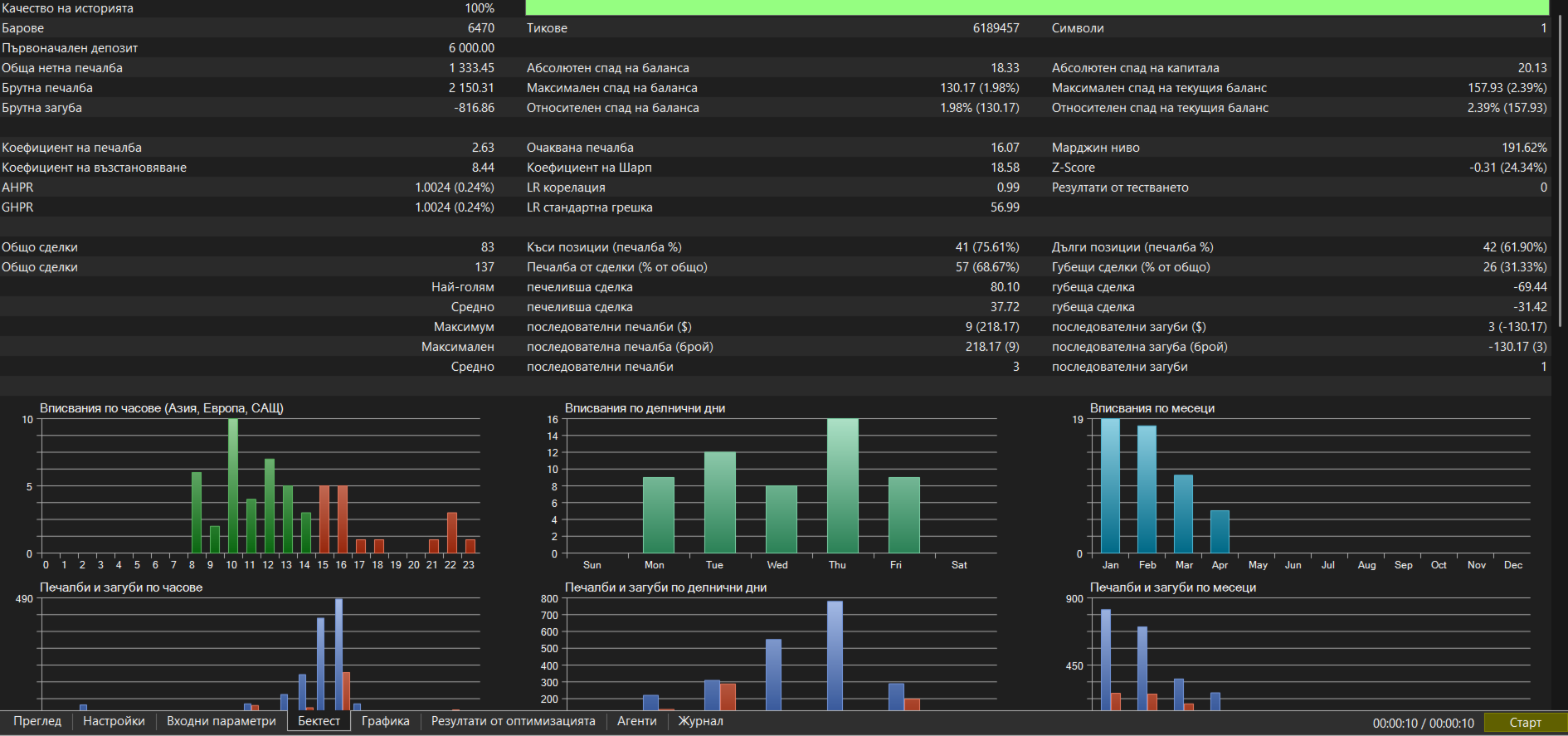The height and width of the screenshot is (736, 1568).
Task: Click the Thu bar in weekday entries chart
Action: tap(843, 486)
